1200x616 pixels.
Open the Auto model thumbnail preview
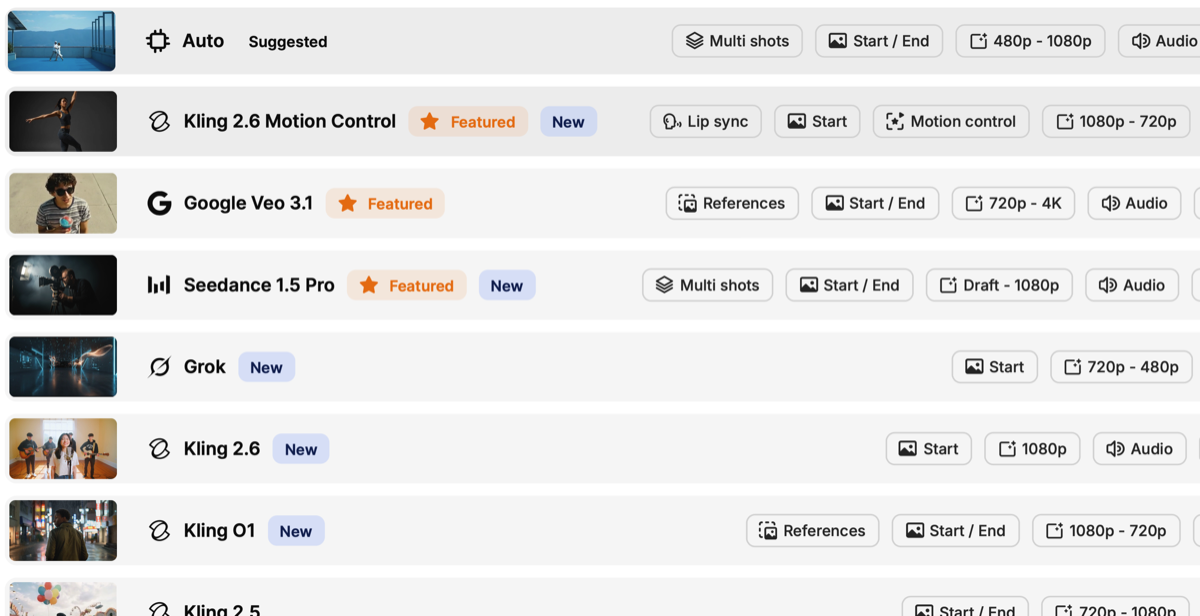click(62, 41)
